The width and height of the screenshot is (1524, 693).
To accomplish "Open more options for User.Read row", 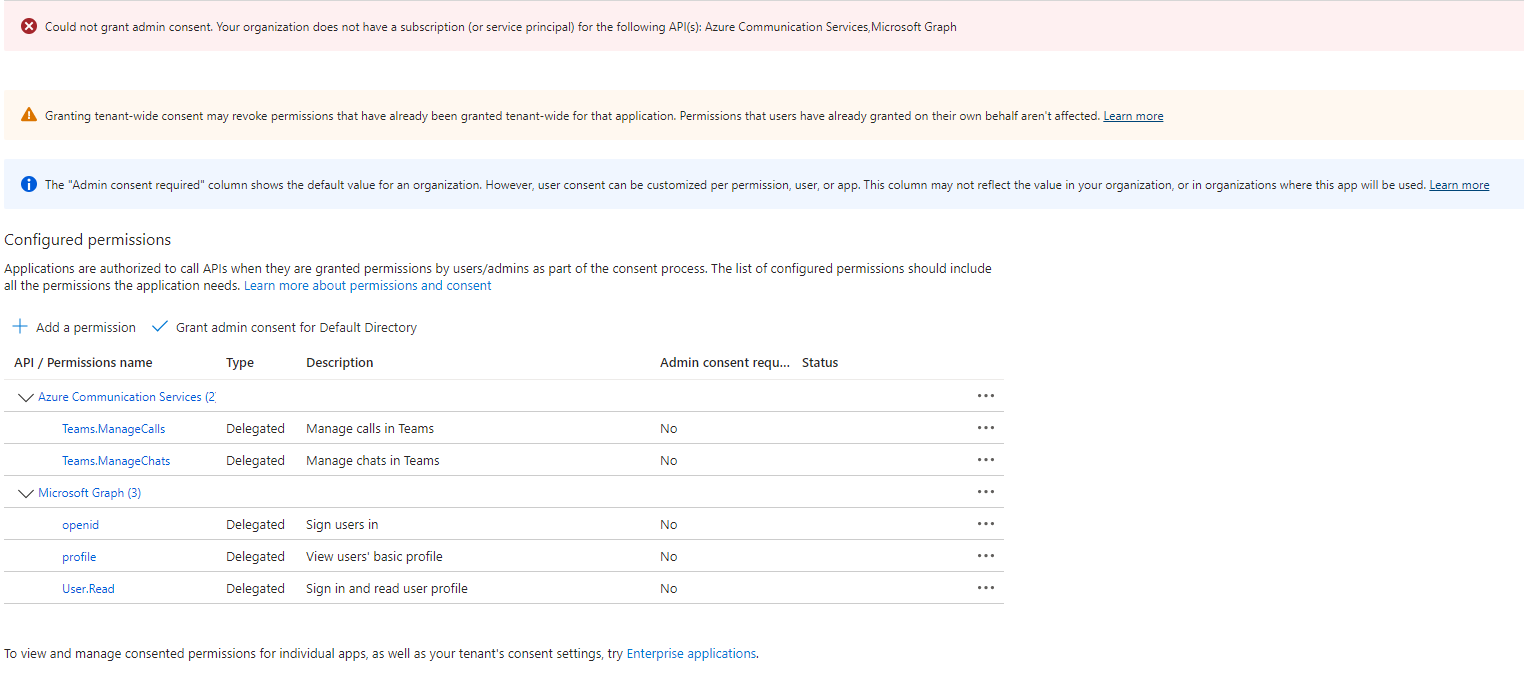I will 986,588.
